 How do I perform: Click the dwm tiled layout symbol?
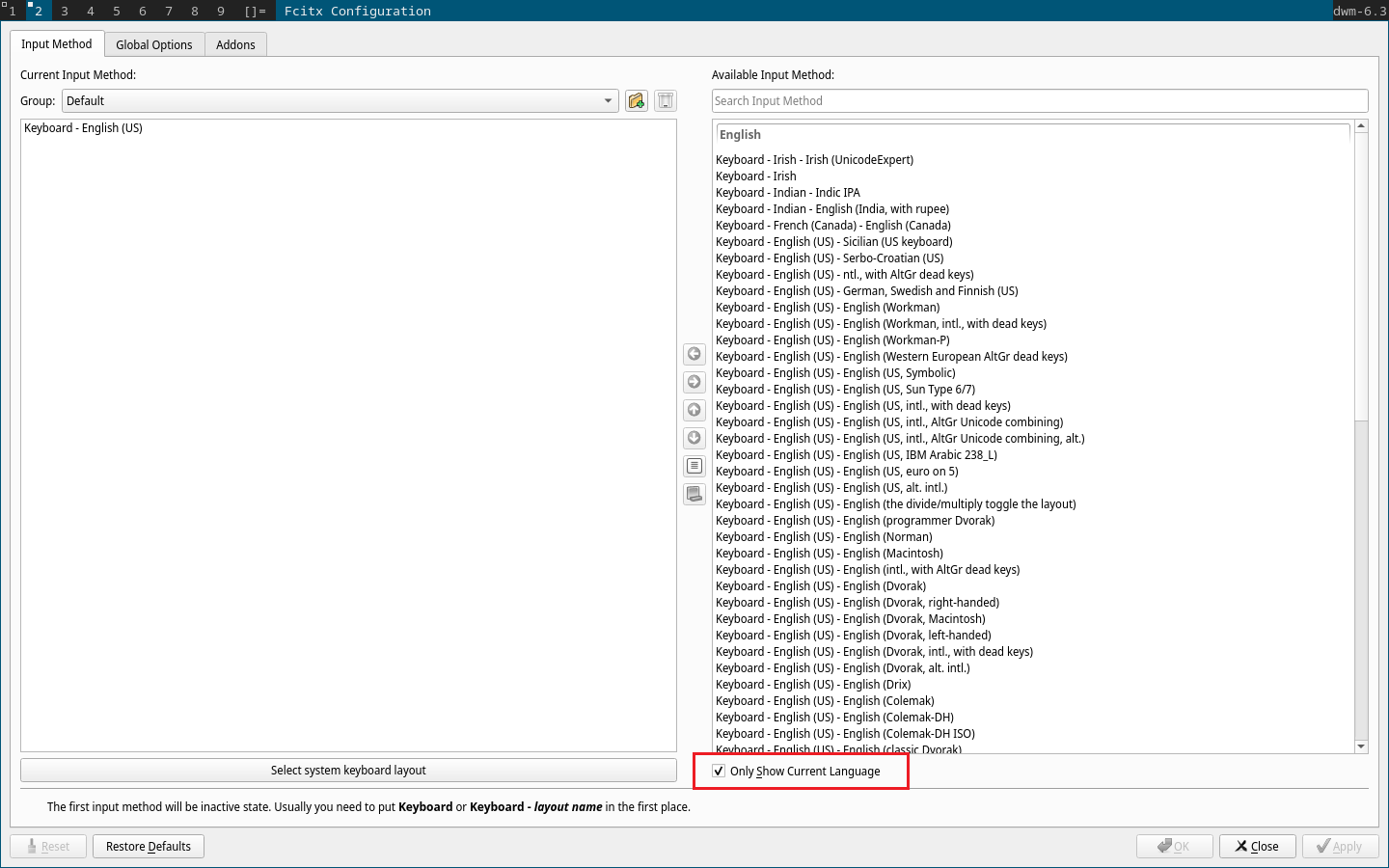[255, 11]
